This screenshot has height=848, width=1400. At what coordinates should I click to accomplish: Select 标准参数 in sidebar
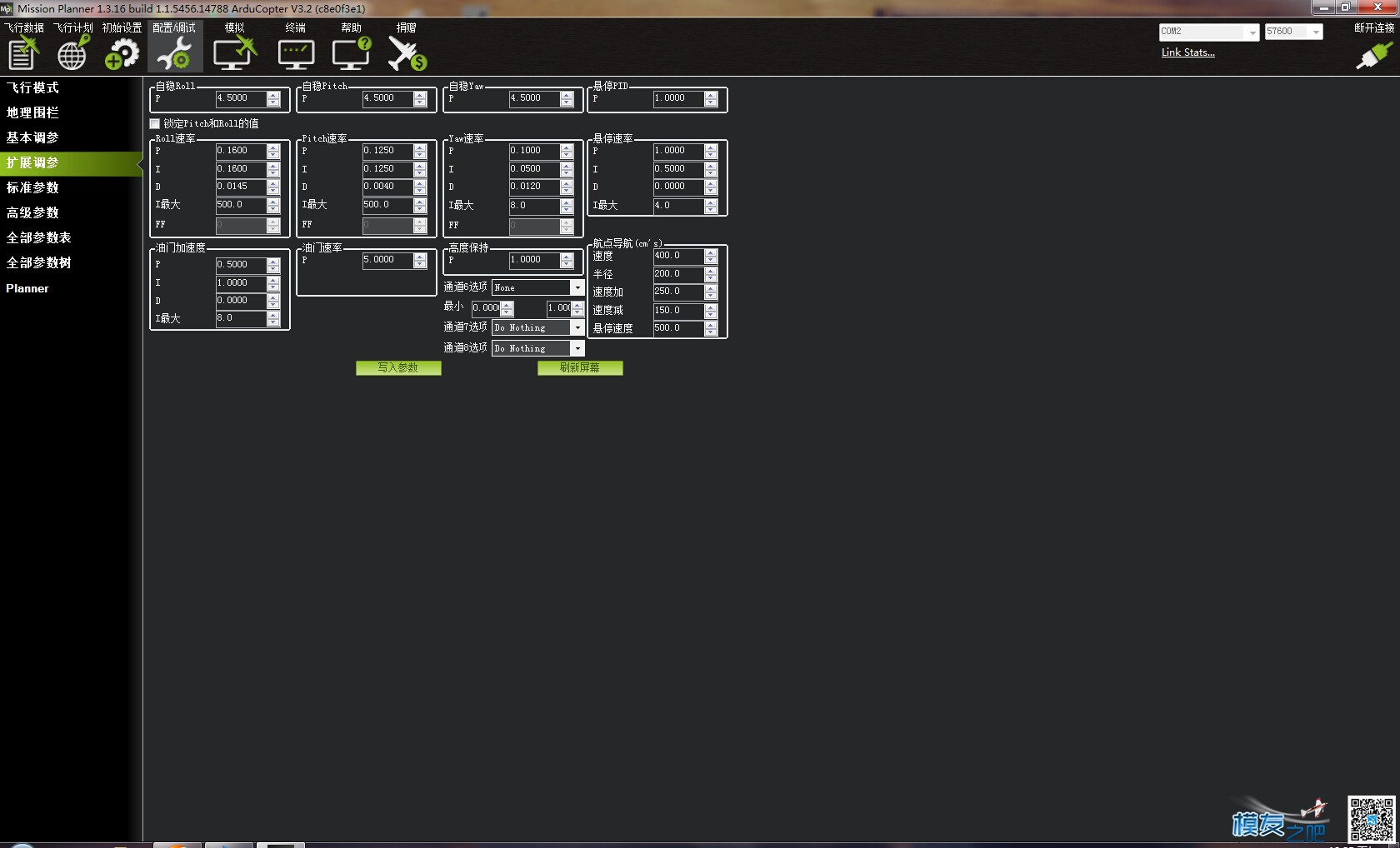click(32, 187)
